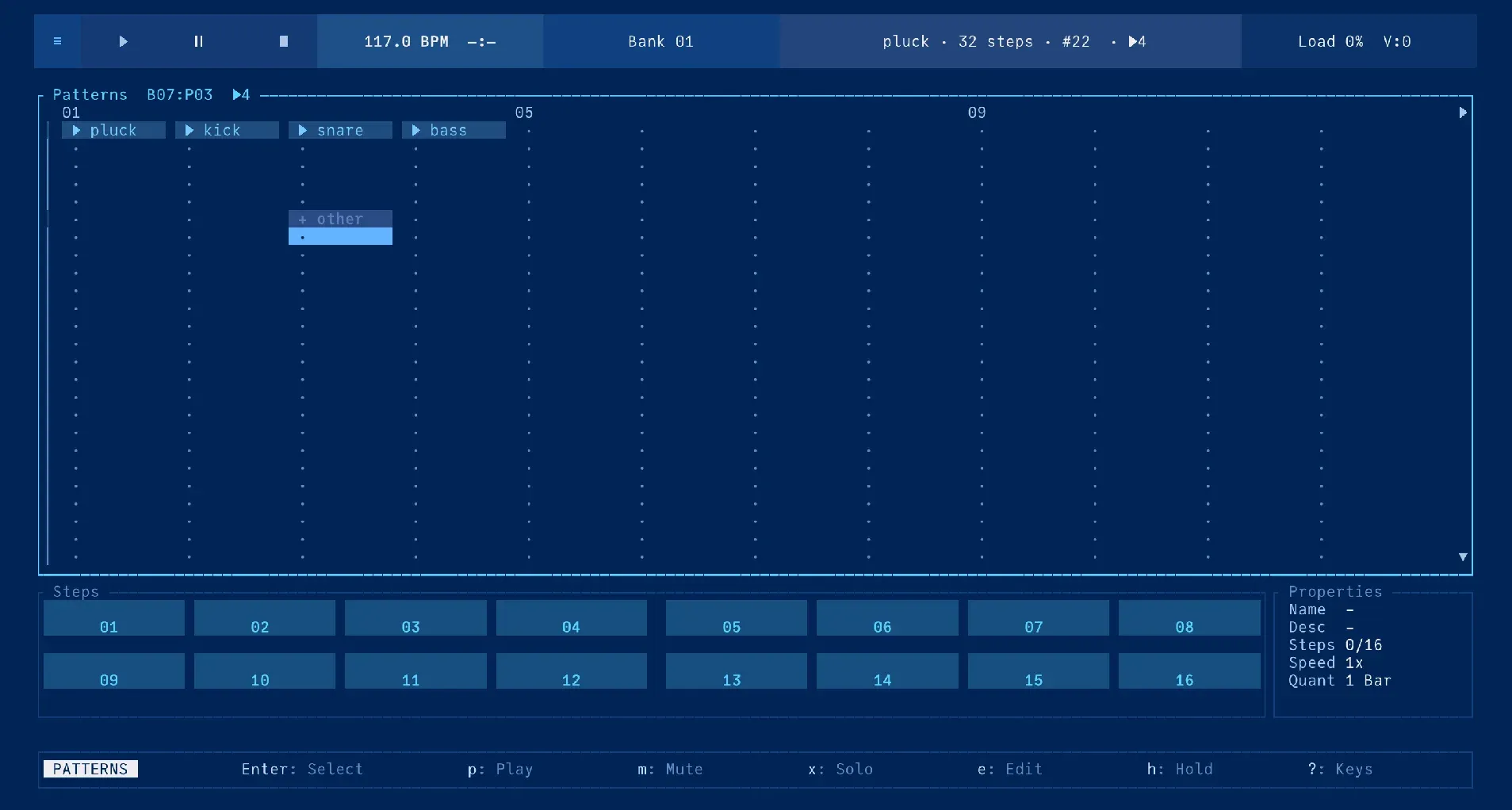Trigger the play icon on kick

click(x=189, y=130)
